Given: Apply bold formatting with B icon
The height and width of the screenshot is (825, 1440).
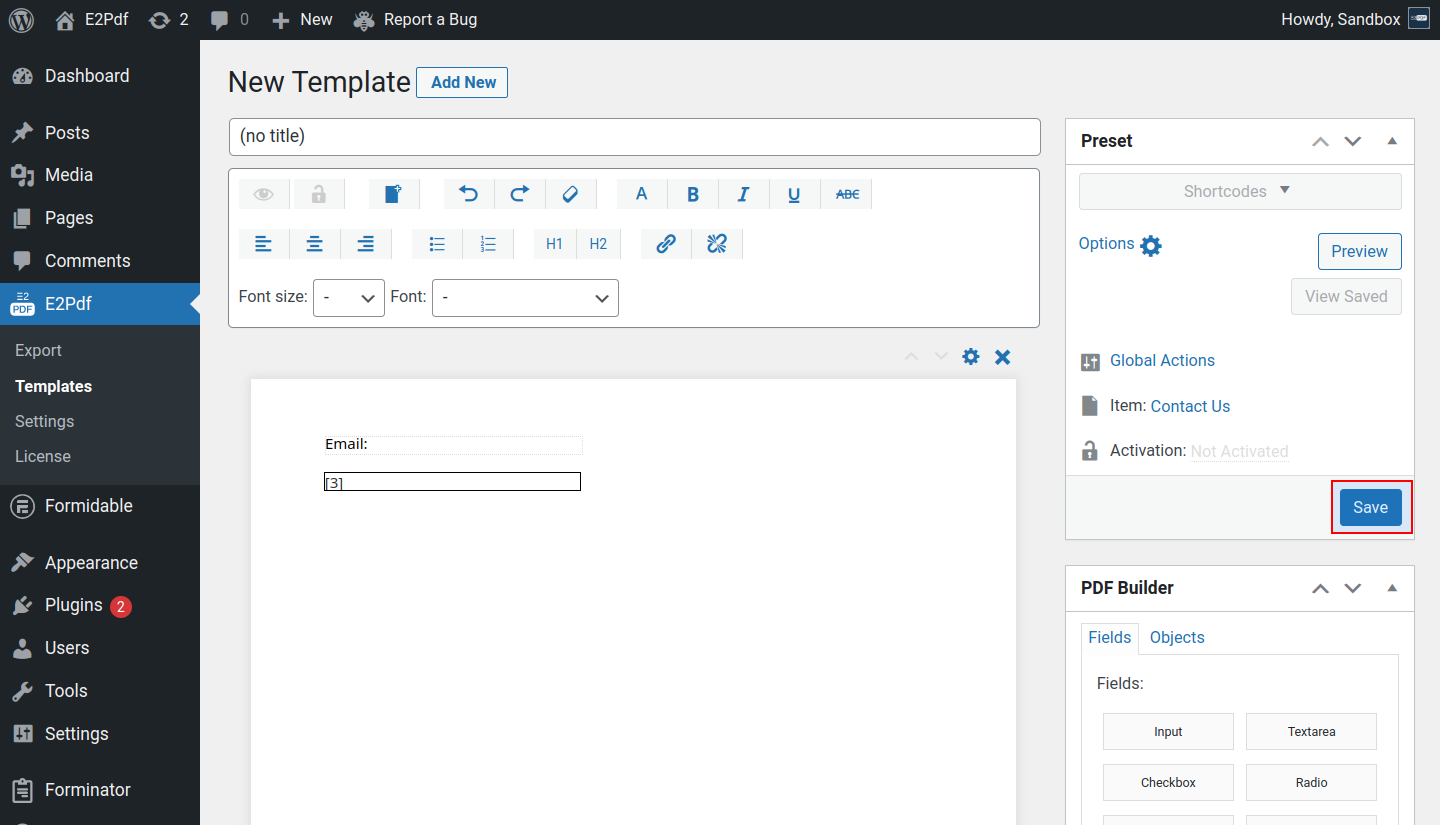Looking at the screenshot, I should [693, 194].
